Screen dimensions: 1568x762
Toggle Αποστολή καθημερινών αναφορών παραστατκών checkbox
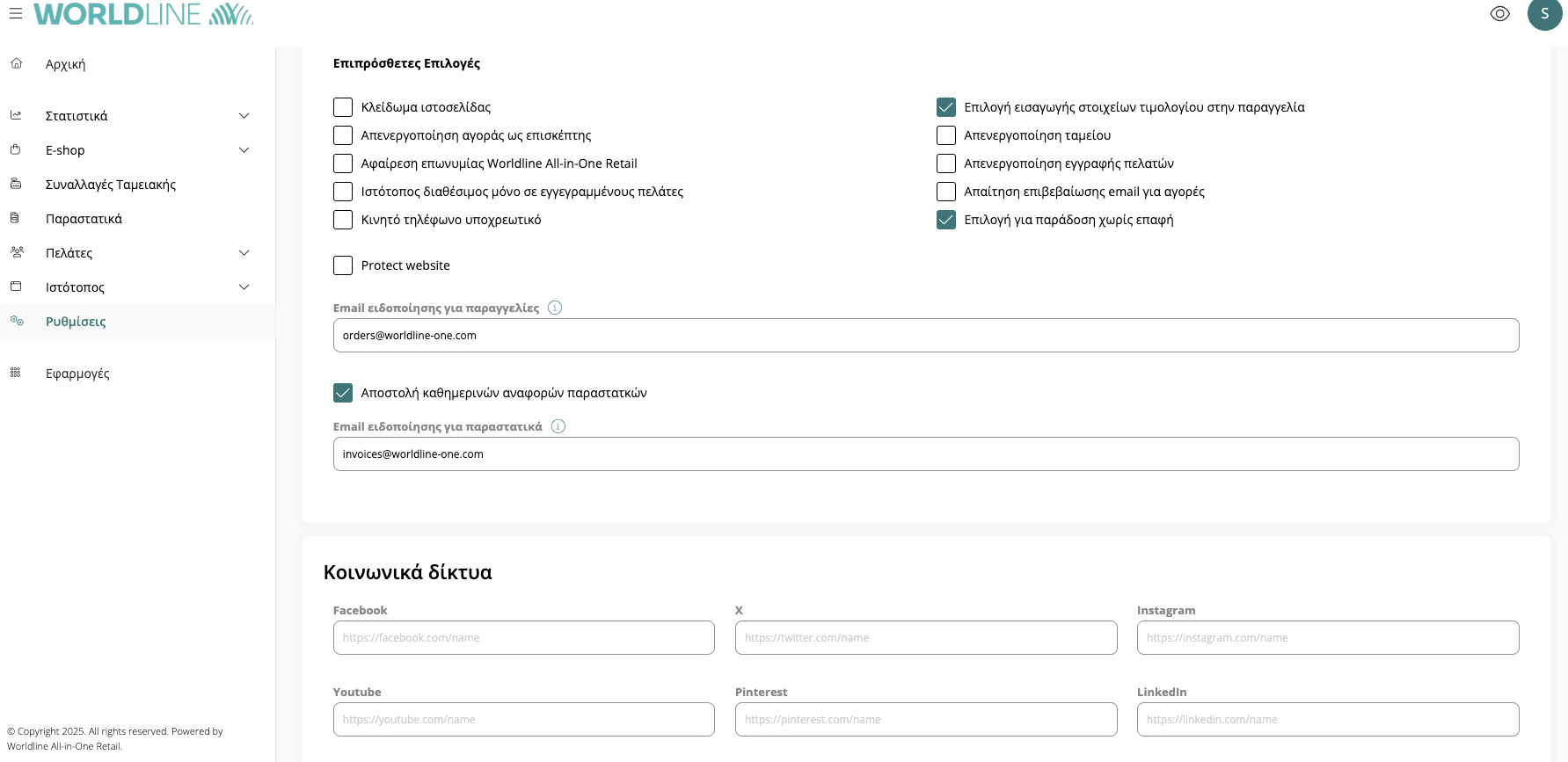click(x=343, y=393)
